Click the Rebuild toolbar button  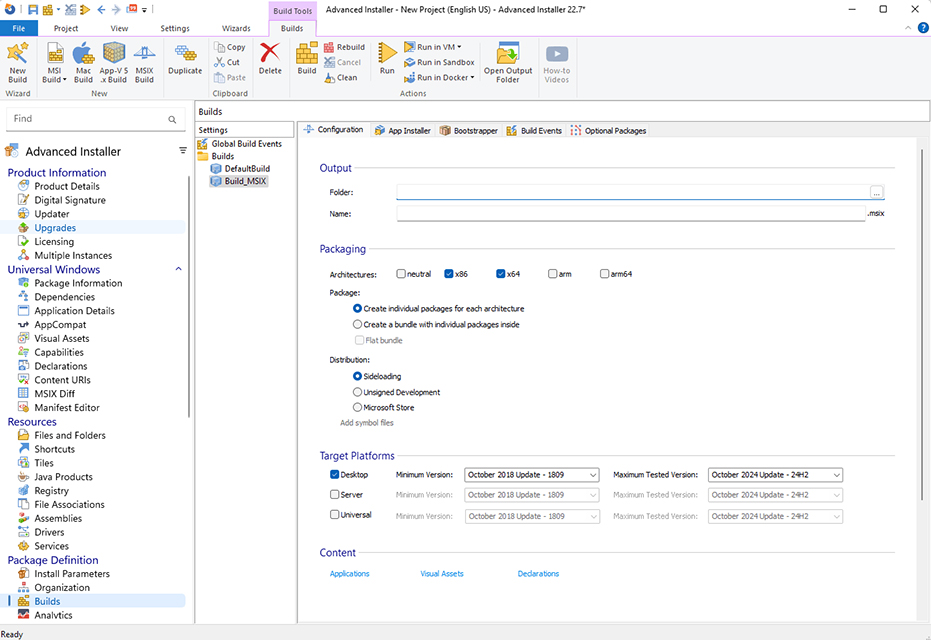pyautogui.click(x=344, y=47)
